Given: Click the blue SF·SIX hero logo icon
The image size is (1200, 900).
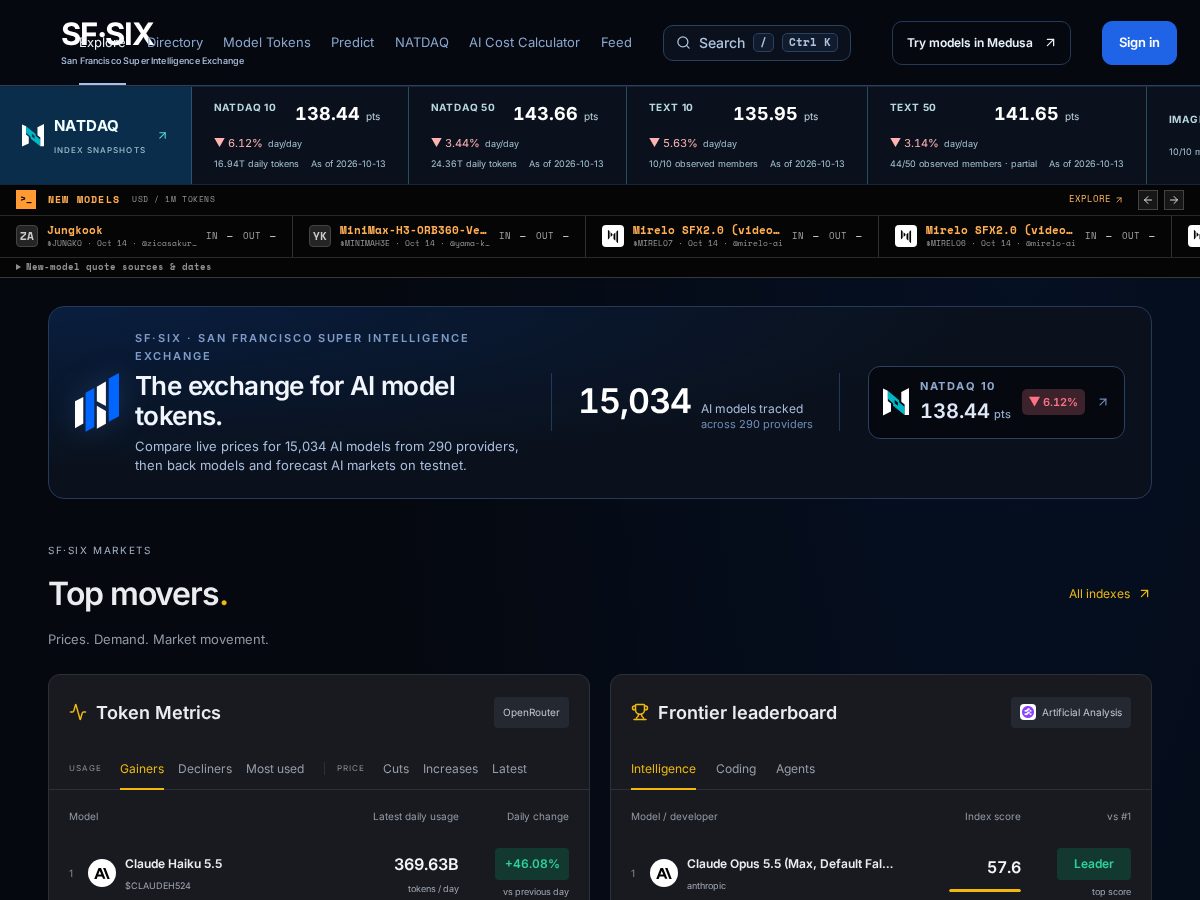Looking at the screenshot, I should [x=97, y=402].
